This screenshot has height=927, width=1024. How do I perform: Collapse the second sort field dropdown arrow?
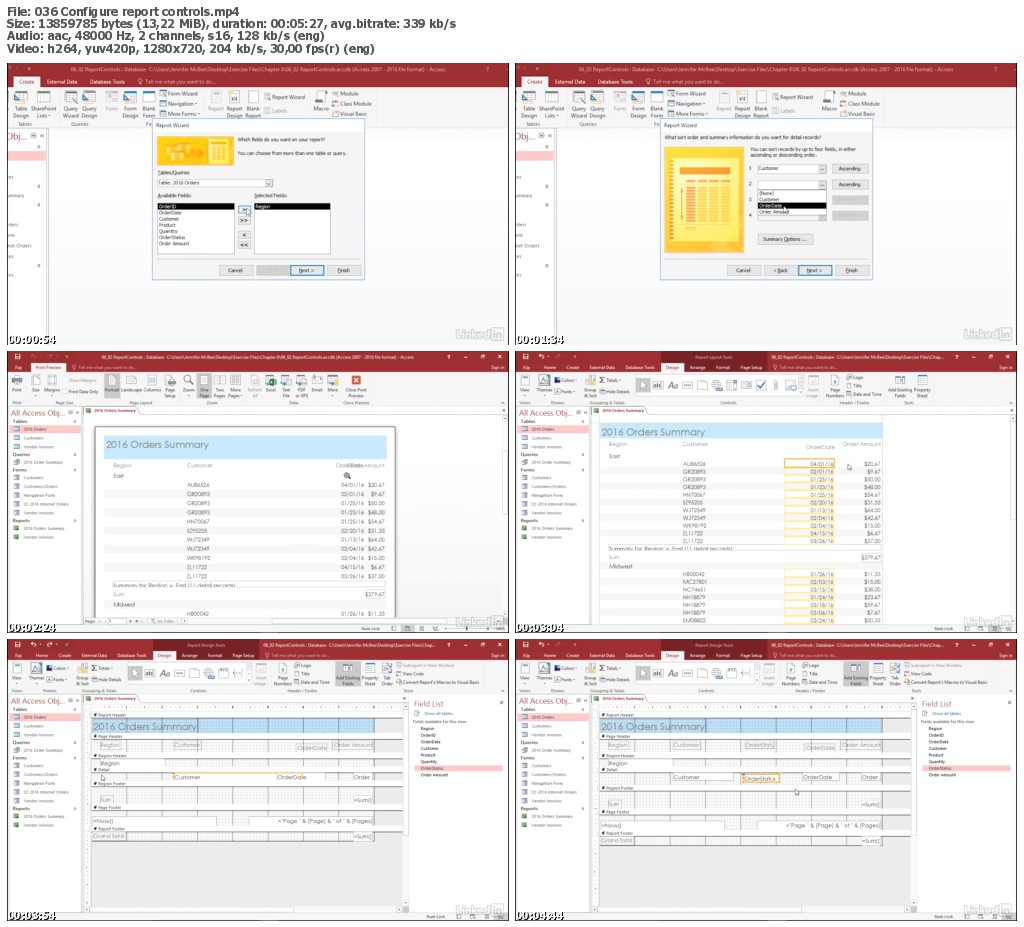click(x=822, y=185)
